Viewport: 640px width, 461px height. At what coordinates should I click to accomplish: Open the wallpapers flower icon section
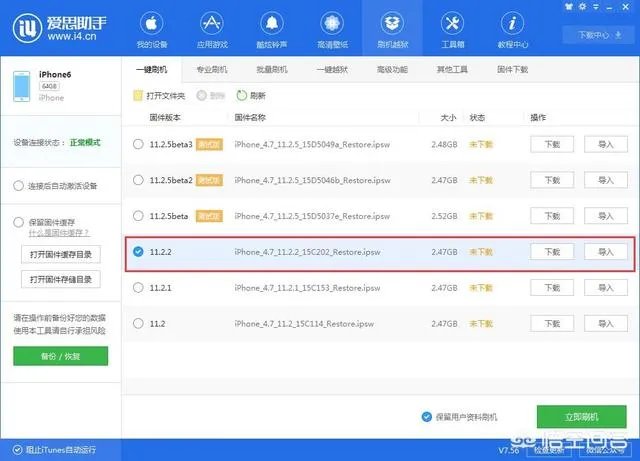click(332, 30)
